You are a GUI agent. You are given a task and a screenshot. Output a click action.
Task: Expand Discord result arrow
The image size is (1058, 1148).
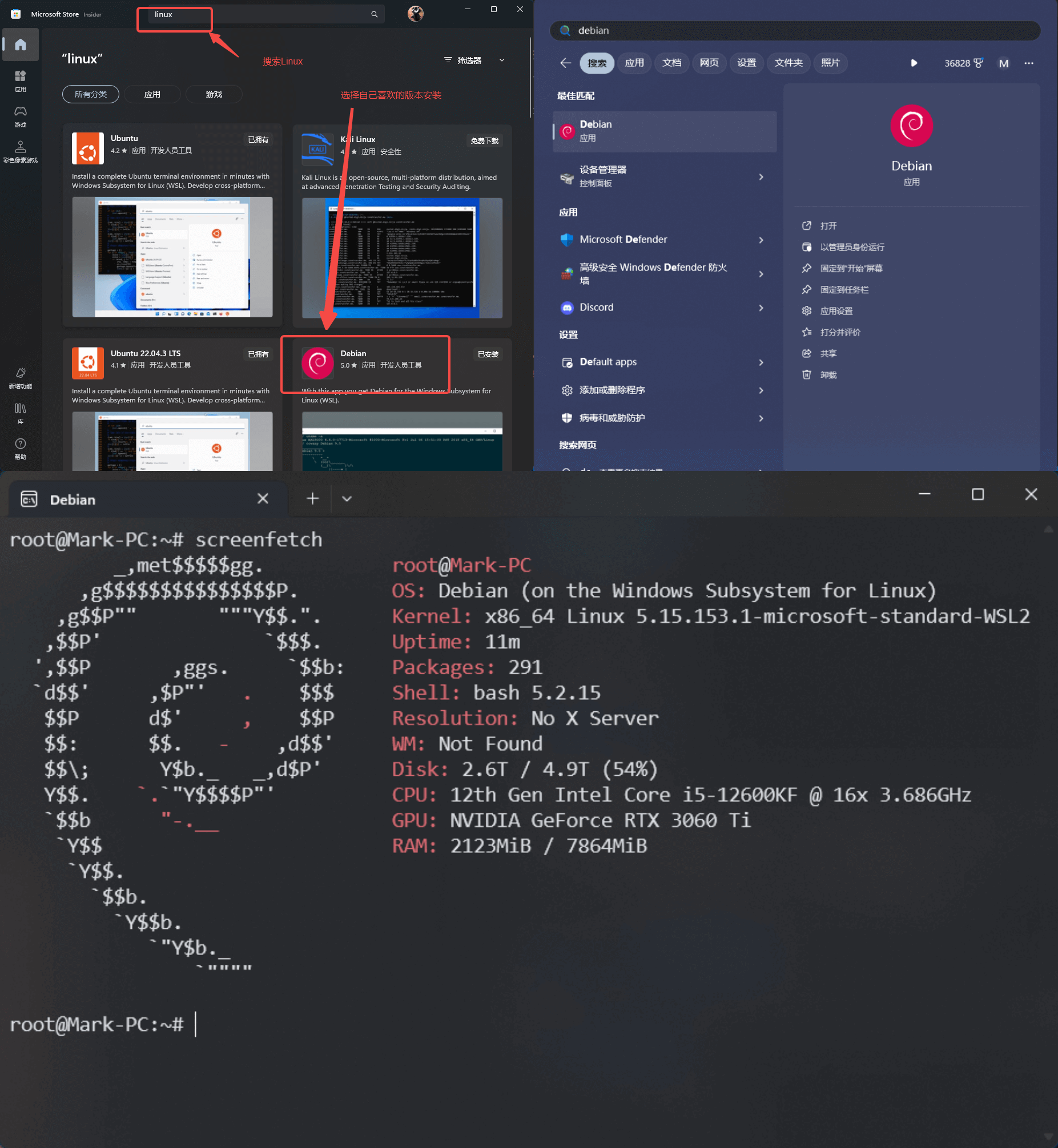click(x=761, y=308)
